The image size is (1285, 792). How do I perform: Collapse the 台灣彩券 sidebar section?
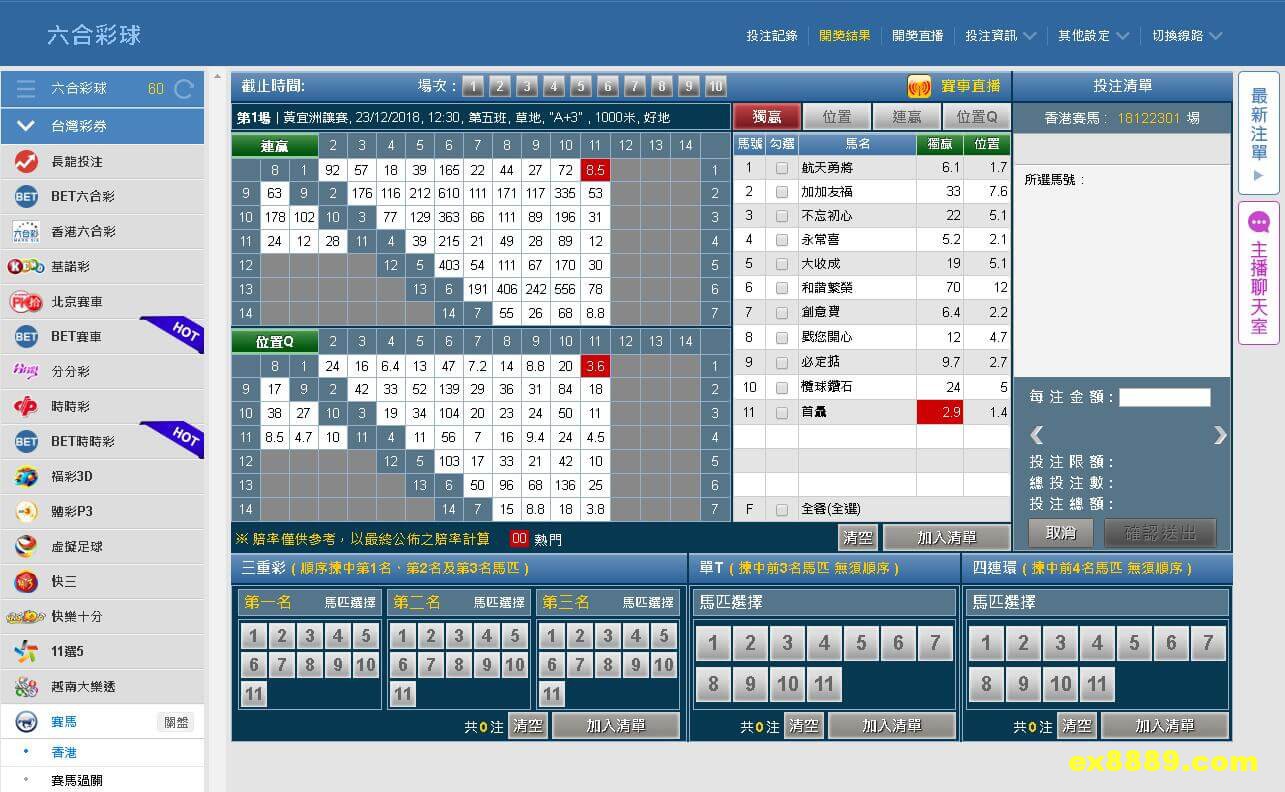(x=26, y=126)
